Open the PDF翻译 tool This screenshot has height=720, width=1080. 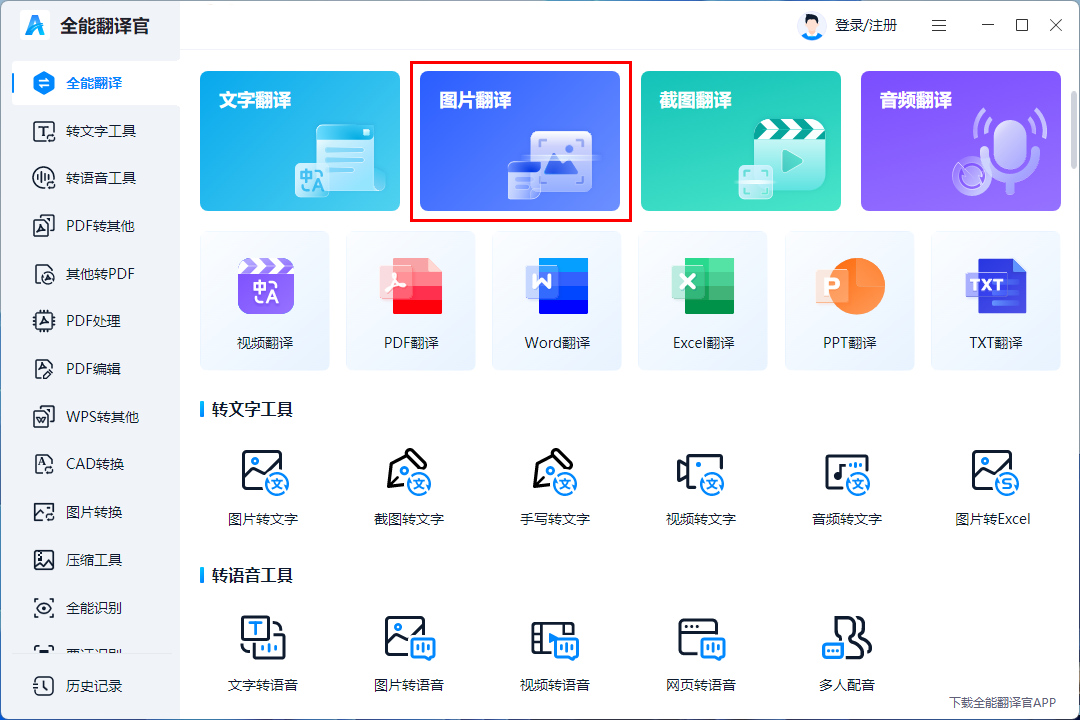[410, 300]
